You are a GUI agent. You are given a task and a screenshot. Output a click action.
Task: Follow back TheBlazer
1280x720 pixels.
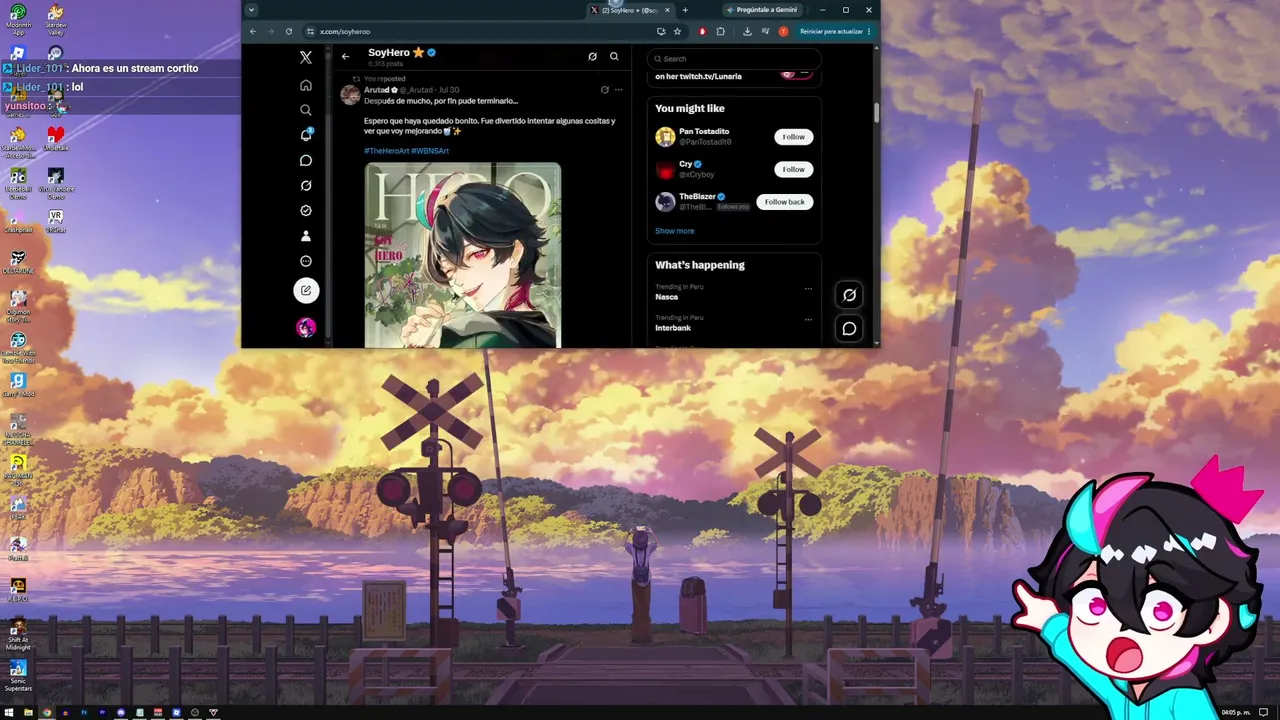coord(785,202)
